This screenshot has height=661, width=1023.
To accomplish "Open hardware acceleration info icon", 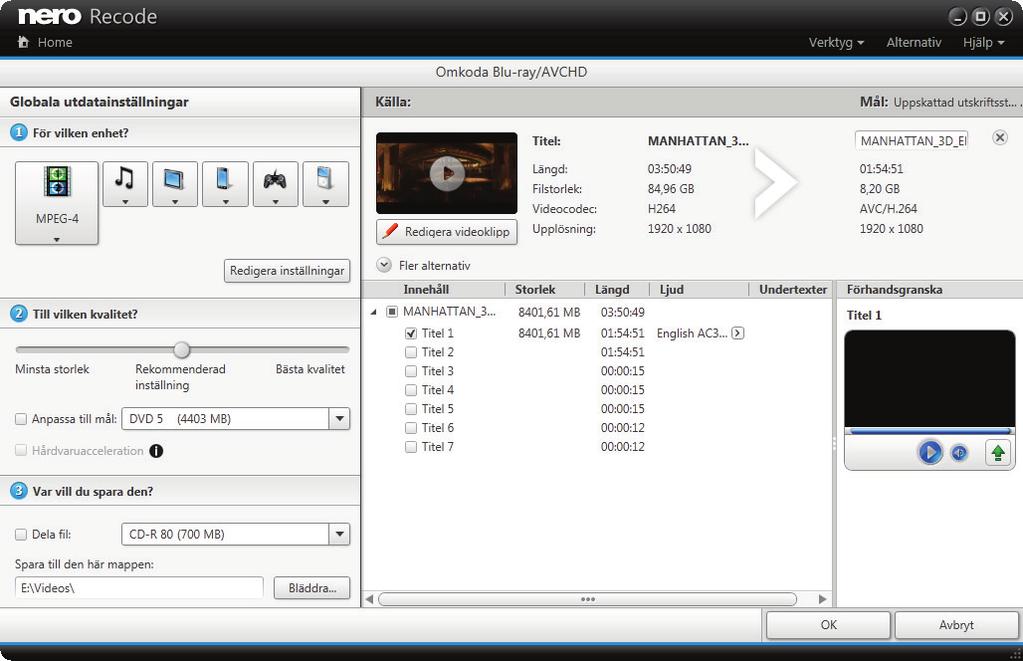I will [156, 451].
